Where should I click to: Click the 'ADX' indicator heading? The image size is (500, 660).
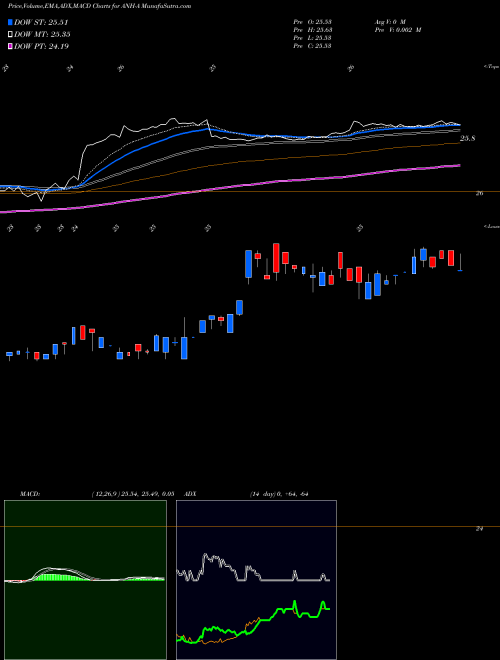point(190,494)
